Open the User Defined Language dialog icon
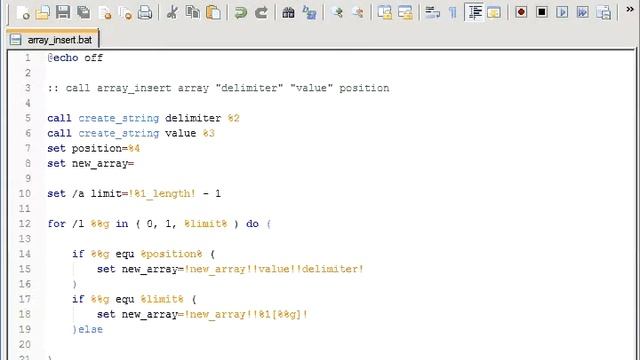Image resolution: width=640 pixels, height=360 pixels. tap(494, 13)
